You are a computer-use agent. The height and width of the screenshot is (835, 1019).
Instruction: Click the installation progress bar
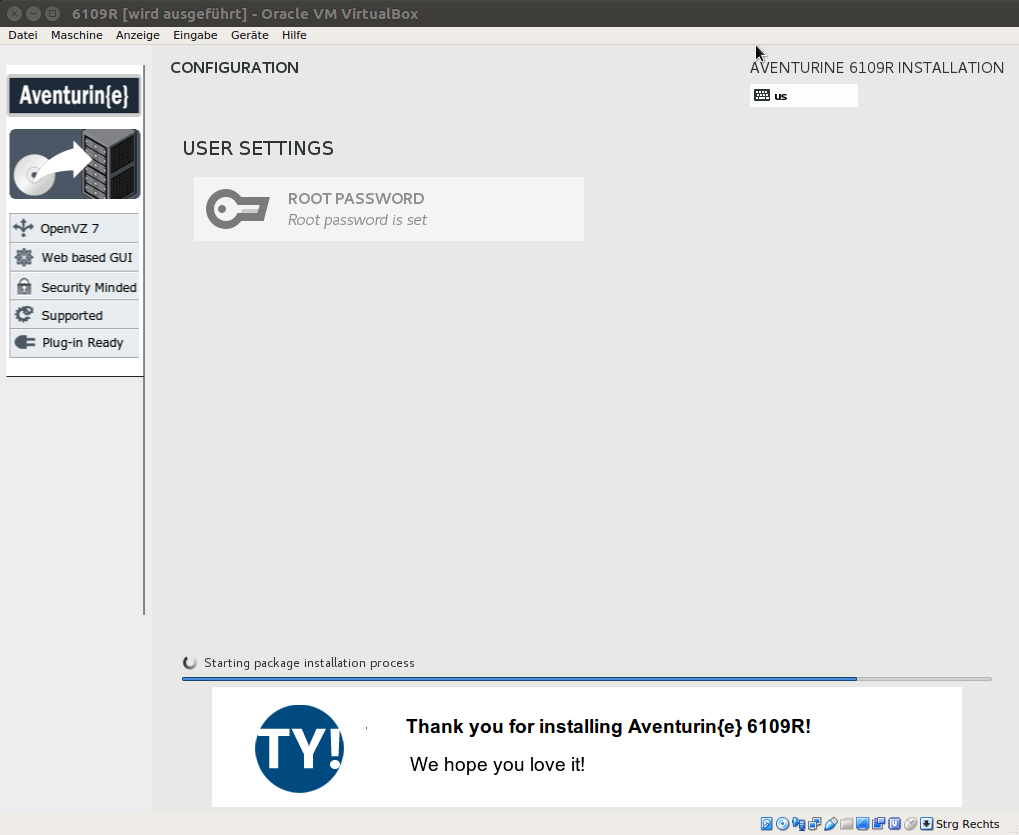587,678
